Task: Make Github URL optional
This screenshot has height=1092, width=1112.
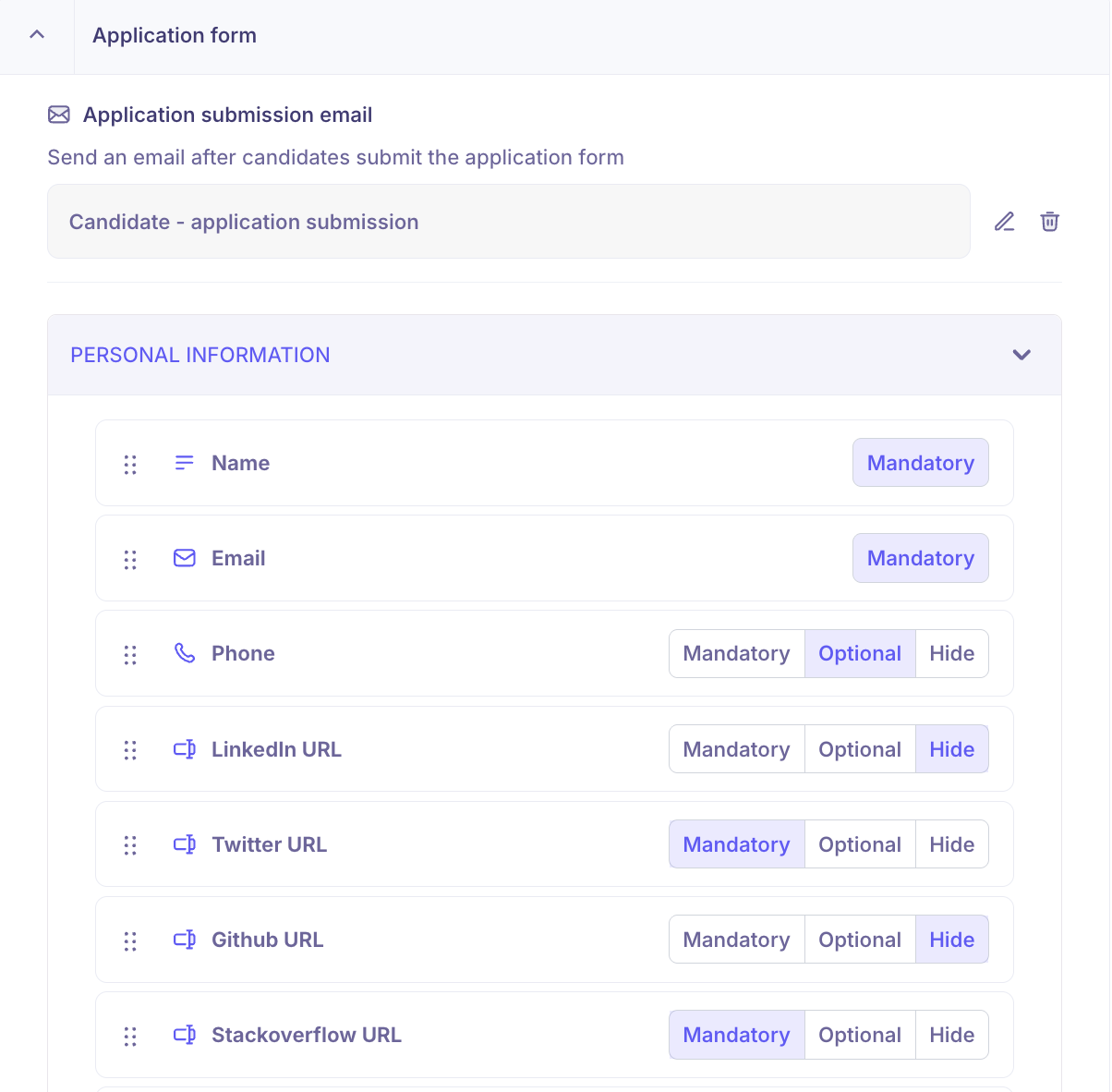Action: point(860,940)
